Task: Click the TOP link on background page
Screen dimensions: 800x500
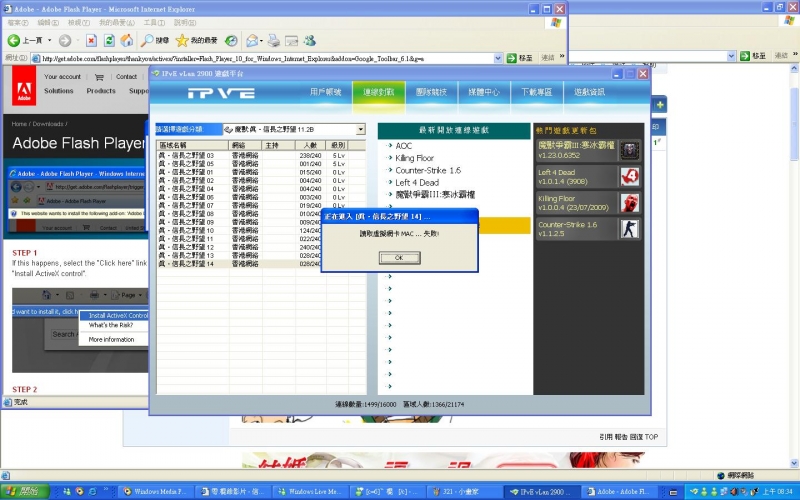Action: click(x=652, y=437)
